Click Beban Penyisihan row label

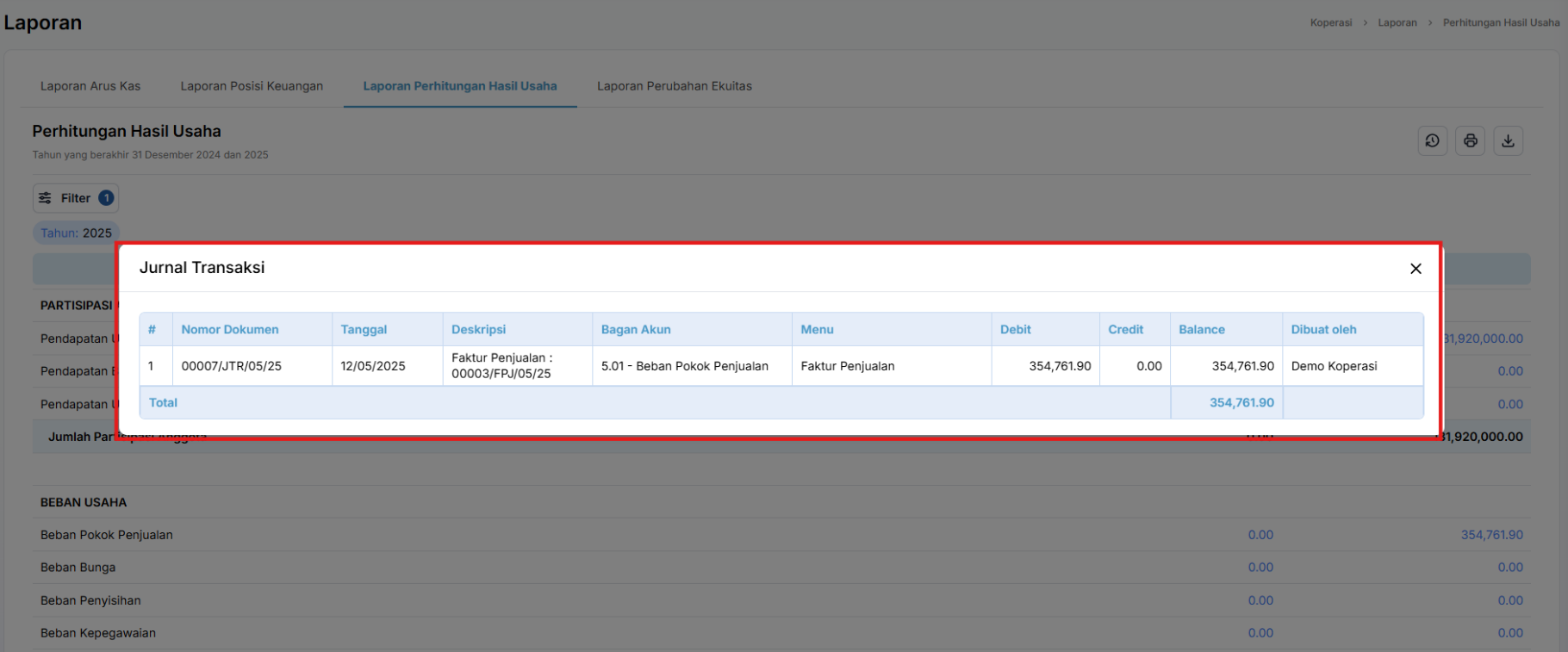tap(90, 600)
